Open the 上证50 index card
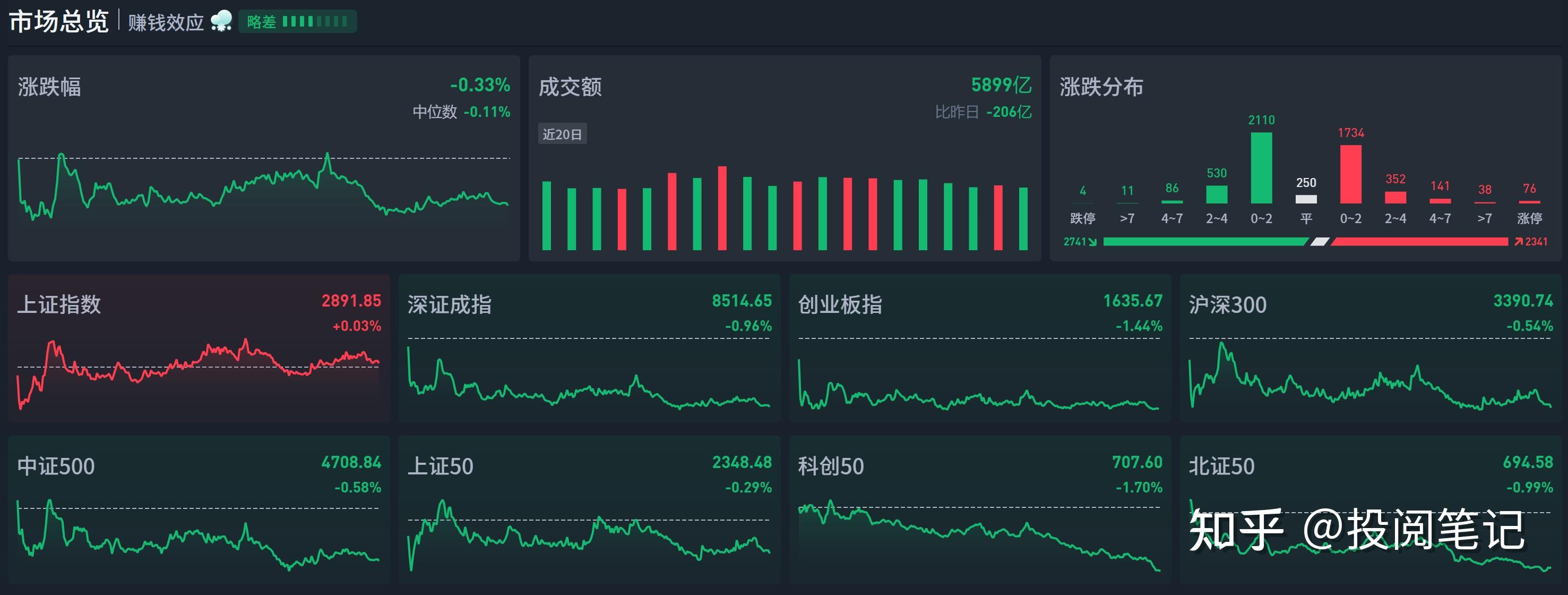This screenshot has width=1568, height=595. 589,510
